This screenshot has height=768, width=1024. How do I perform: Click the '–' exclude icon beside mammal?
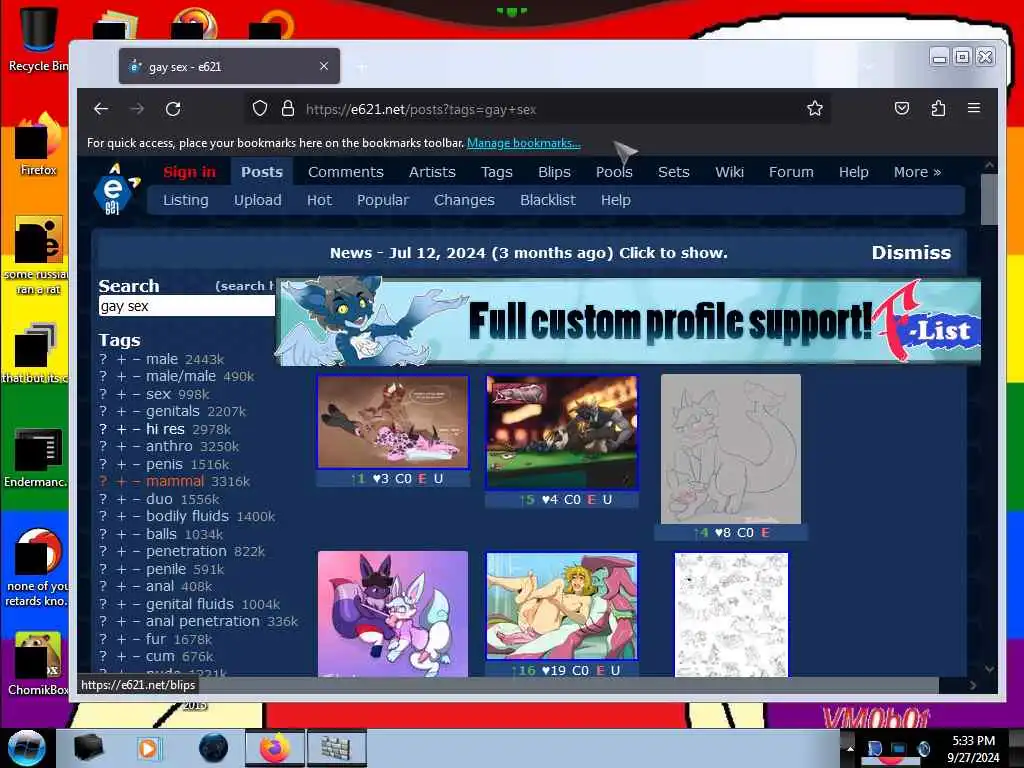(x=136, y=481)
